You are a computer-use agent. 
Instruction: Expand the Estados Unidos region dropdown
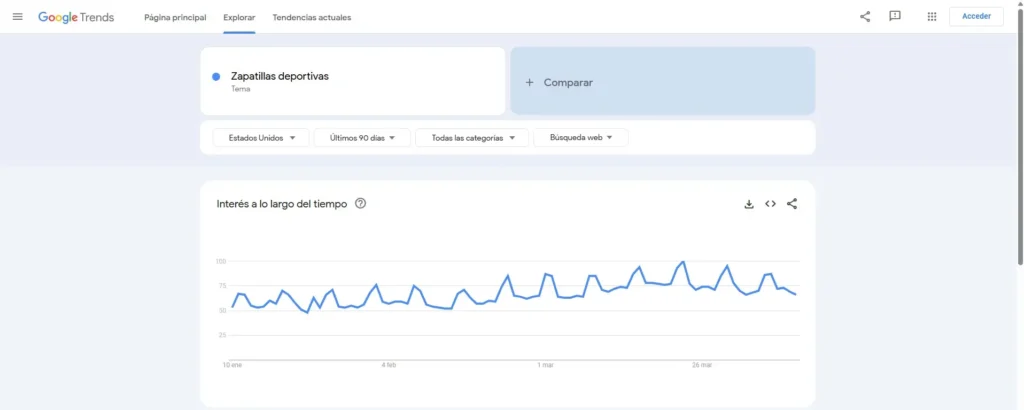pos(262,138)
